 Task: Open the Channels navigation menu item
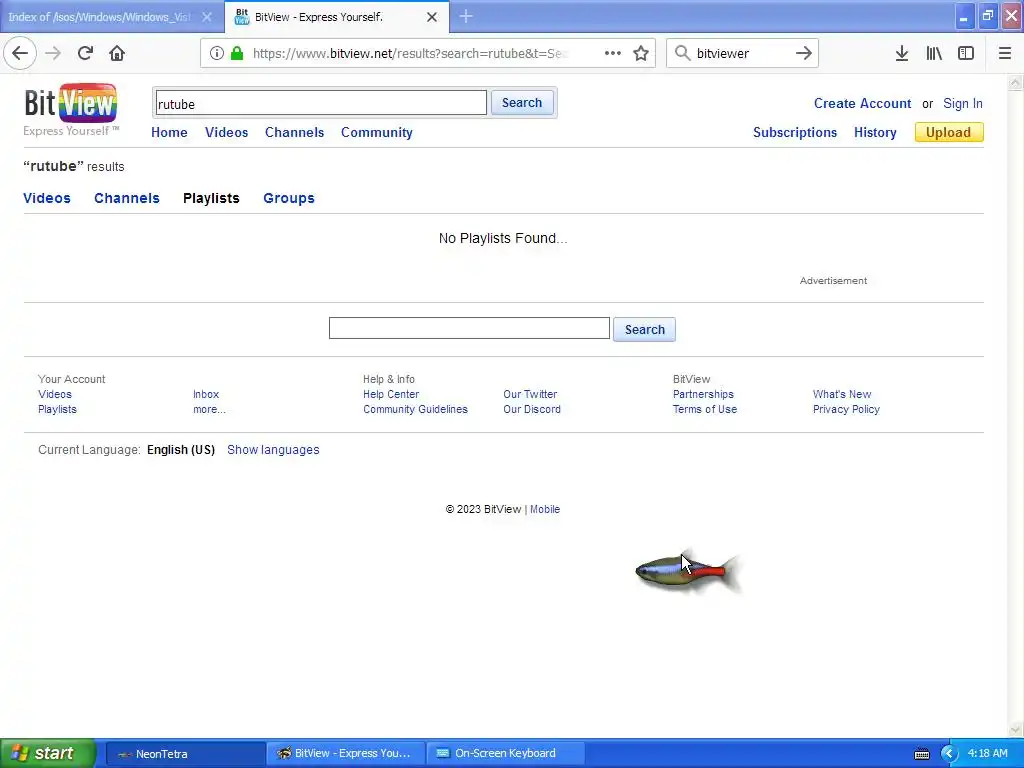(x=295, y=133)
